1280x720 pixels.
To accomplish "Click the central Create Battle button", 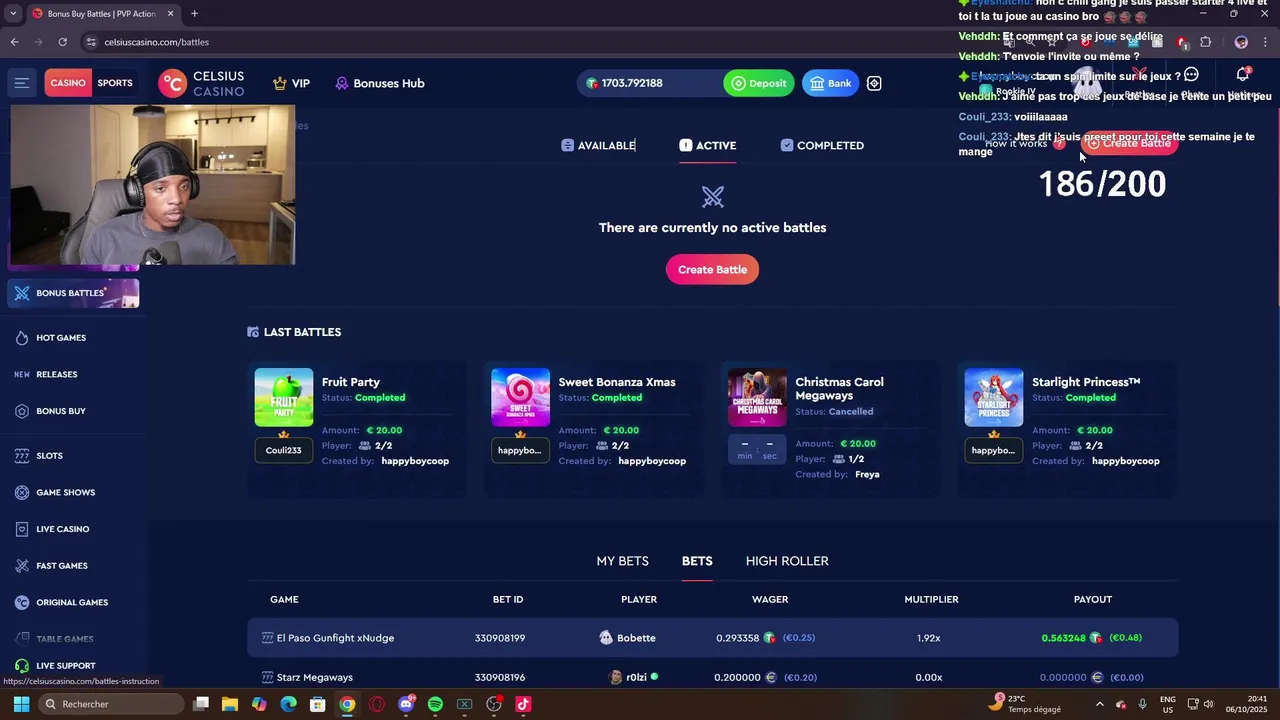I will (712, 269).
